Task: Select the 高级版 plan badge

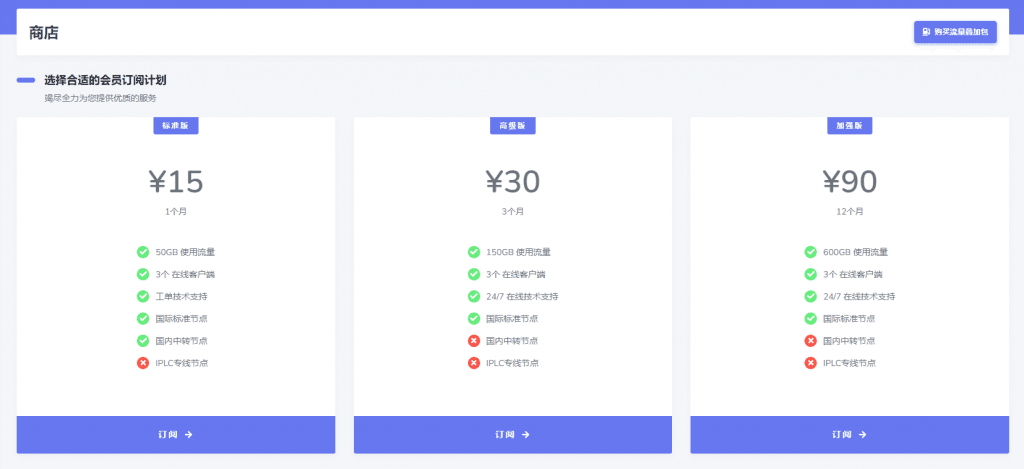Action: (x=512, y=125)
